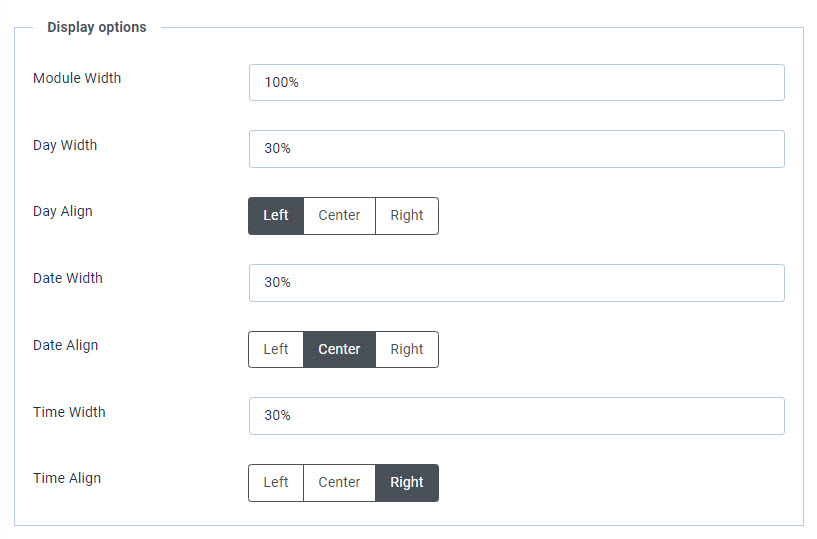Click the Date Align label
The width and height of the screenshot is (817, 539).
tap(65, 345)
